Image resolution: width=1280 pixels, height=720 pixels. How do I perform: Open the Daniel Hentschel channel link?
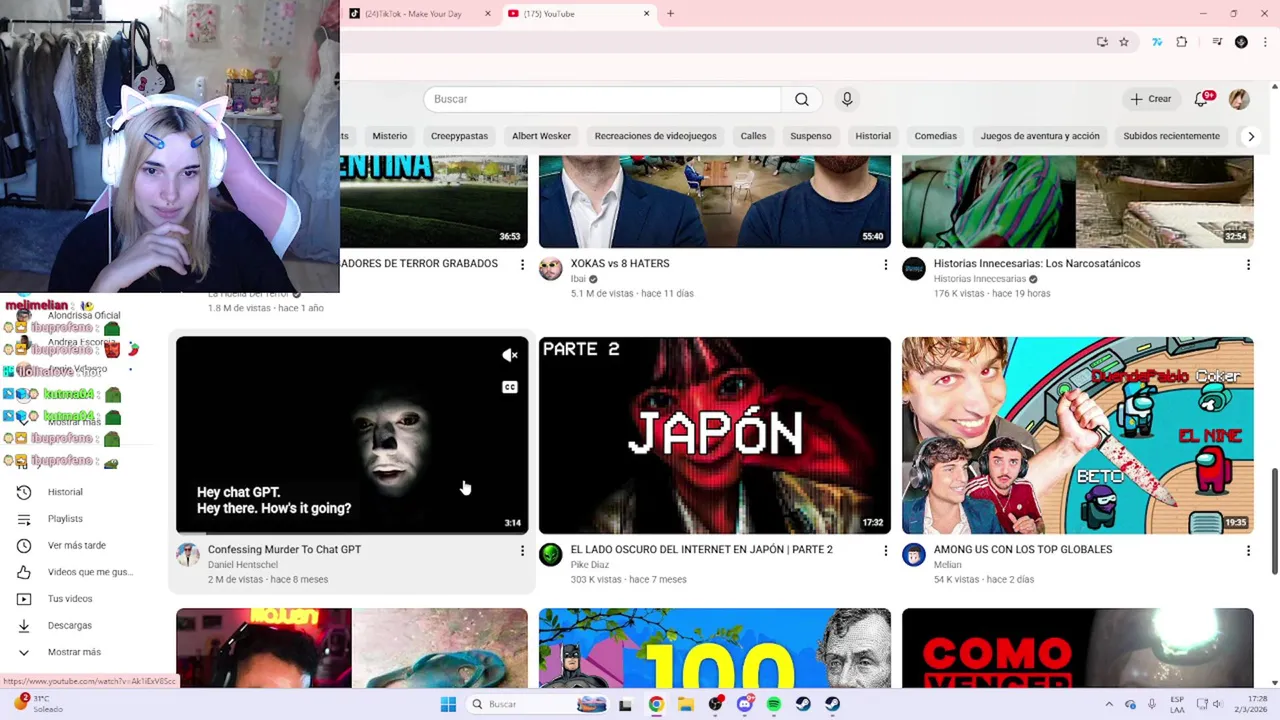tap(243, 565)
